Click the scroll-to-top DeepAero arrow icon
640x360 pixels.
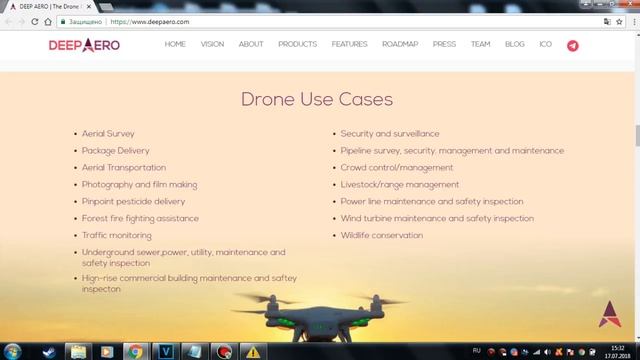click(610, 314)
